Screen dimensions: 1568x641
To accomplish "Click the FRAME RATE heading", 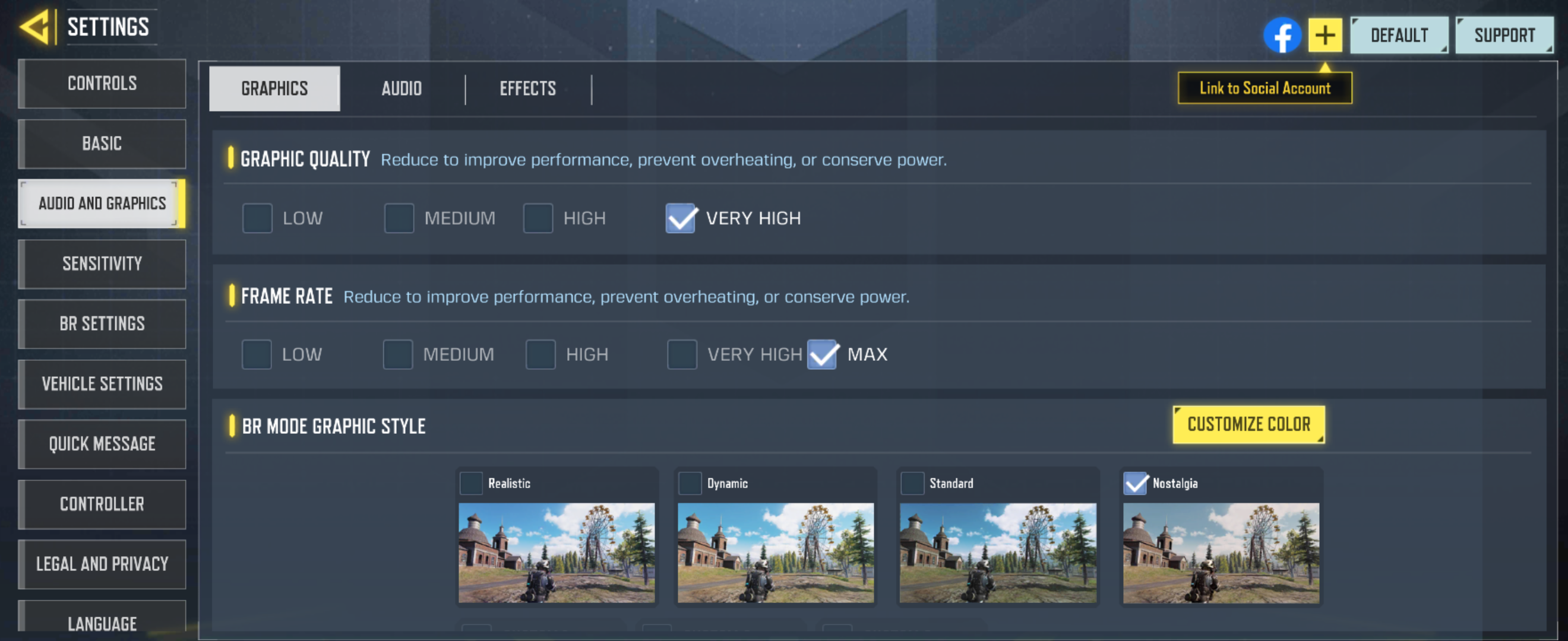I will coord(287,296).
